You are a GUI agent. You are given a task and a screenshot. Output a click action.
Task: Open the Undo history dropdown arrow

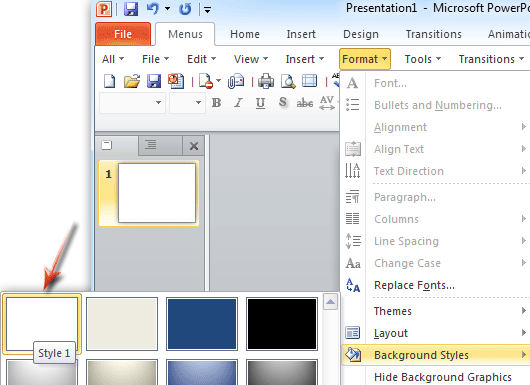click(167, 9)
